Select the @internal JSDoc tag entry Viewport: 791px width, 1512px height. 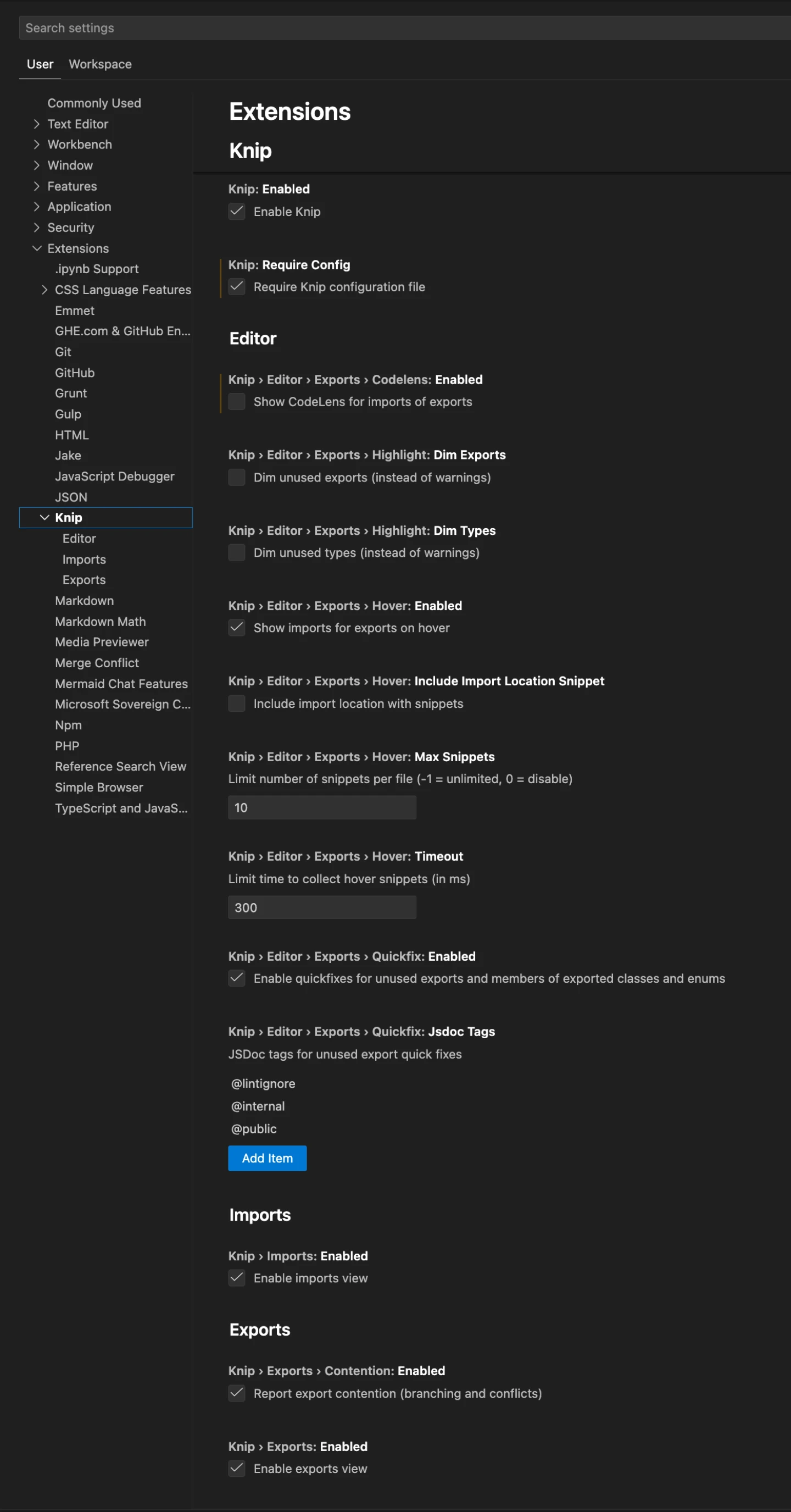[258, 1106]
